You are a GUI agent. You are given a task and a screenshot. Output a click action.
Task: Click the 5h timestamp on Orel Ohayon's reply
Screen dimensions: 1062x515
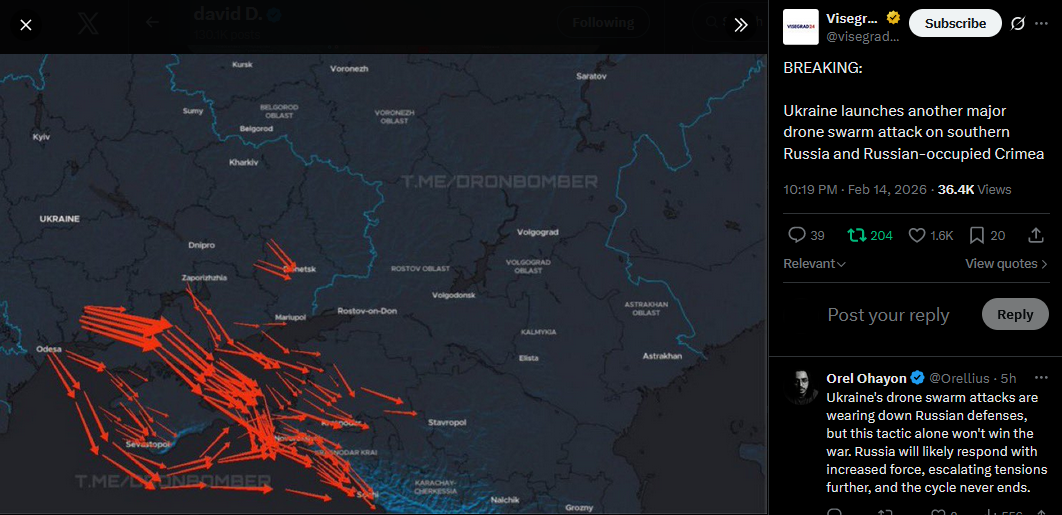click(x=1008, y=378)
